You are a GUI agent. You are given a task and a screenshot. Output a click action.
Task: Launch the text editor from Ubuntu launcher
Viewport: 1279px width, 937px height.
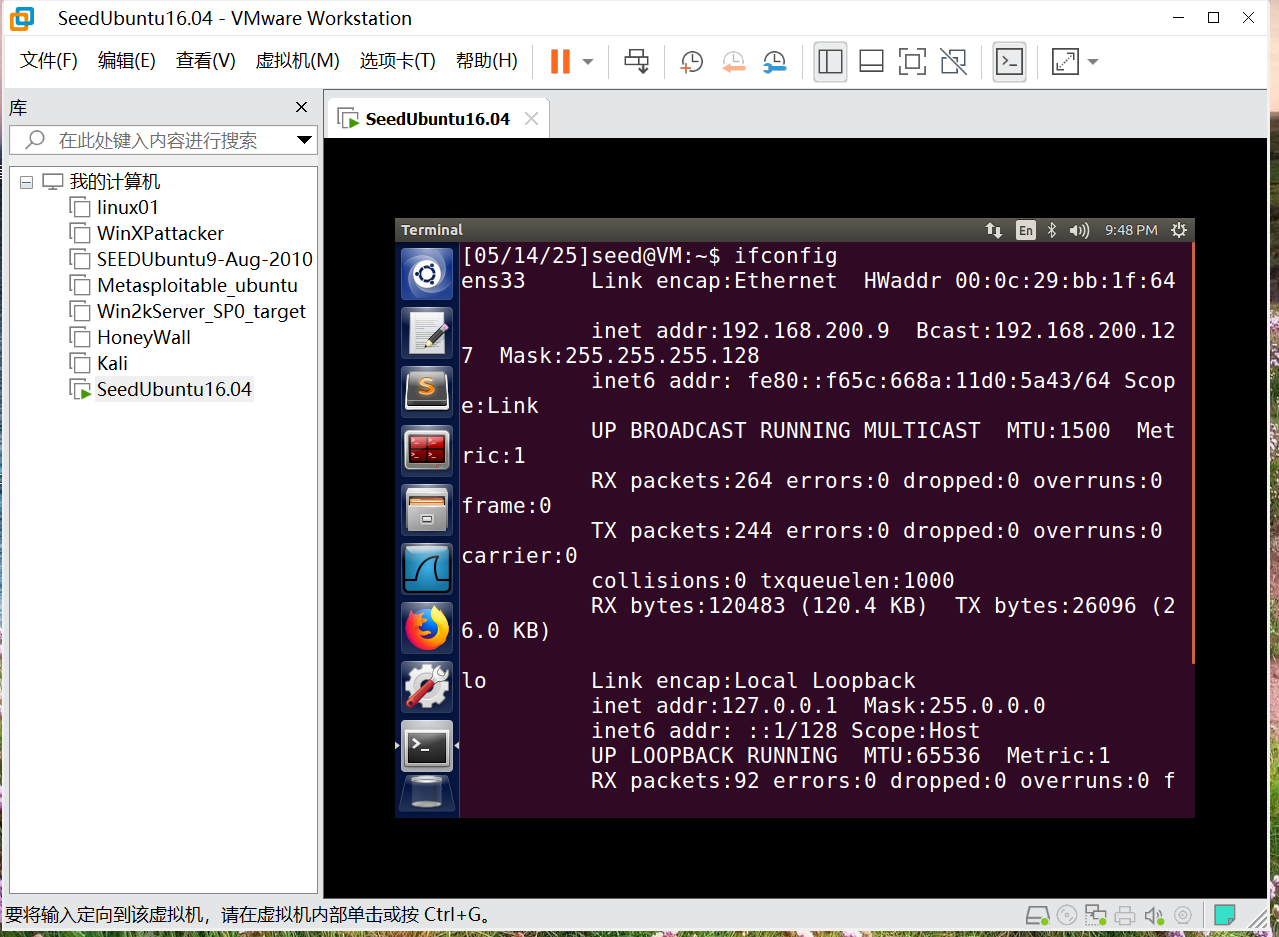(427, 332)
